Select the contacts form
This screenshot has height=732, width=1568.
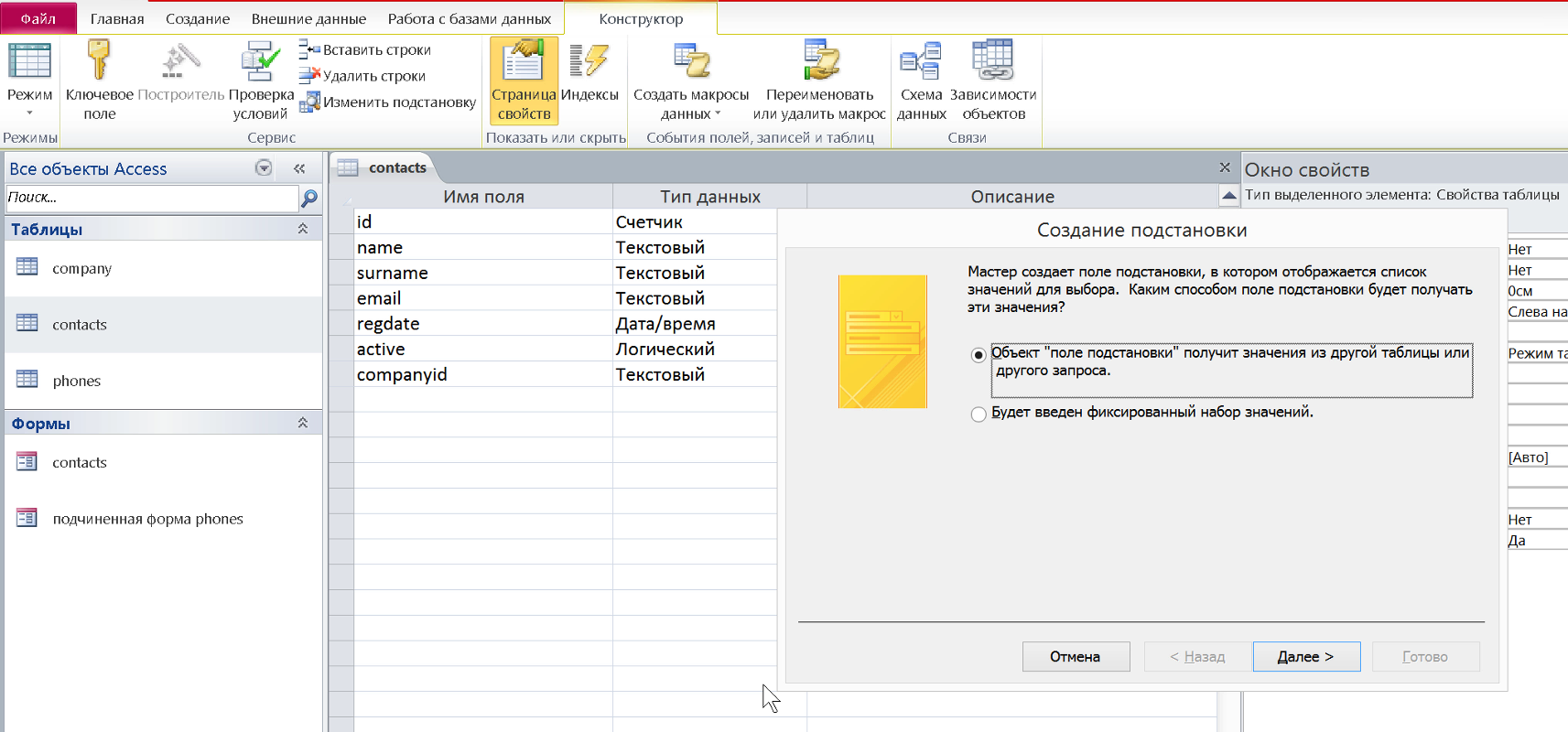(x=163, y=463)
